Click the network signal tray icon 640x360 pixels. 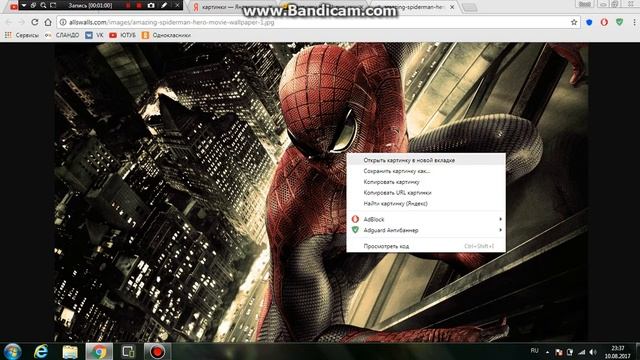582,352
